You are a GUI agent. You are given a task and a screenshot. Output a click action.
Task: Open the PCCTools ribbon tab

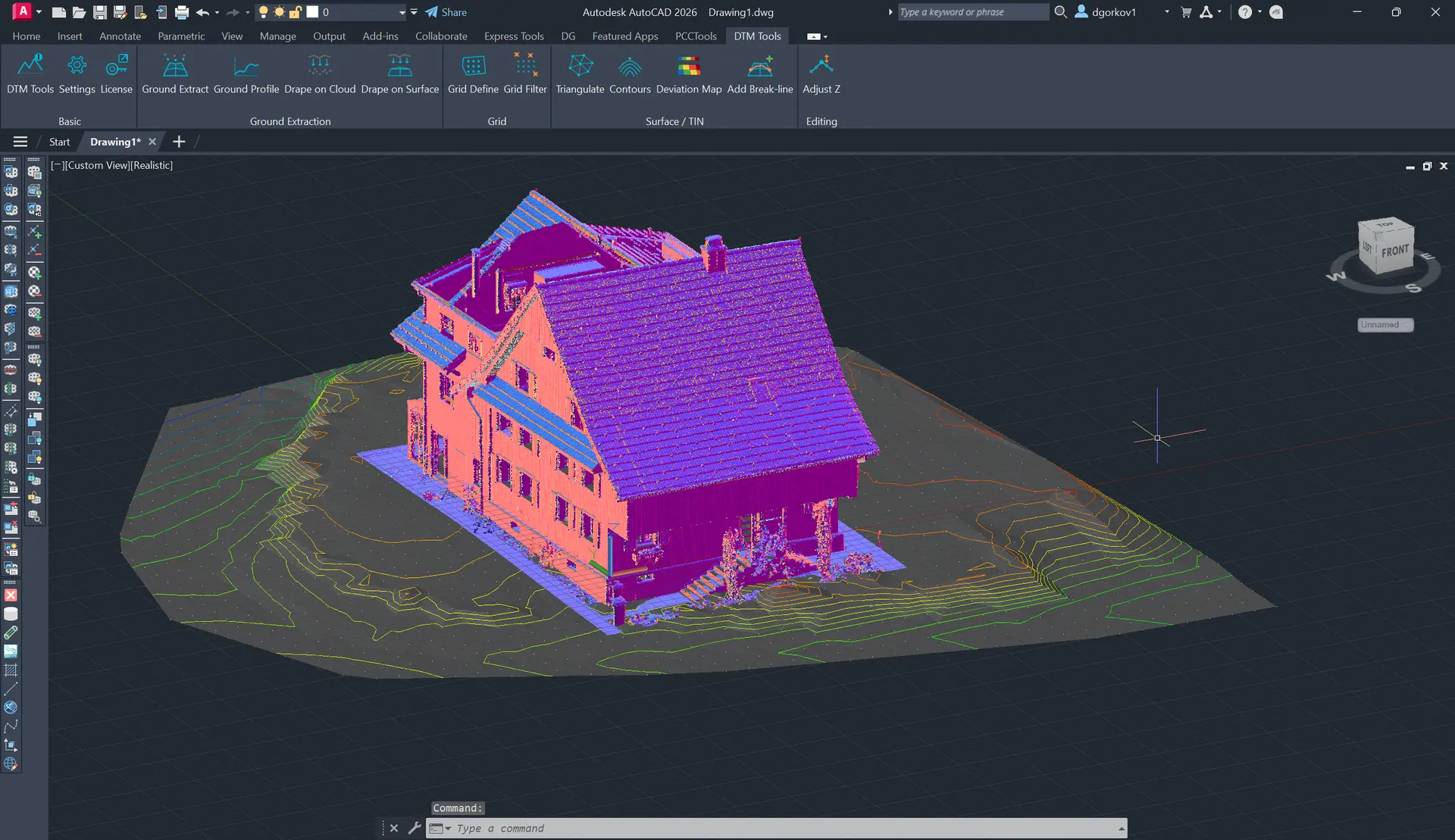[x=696, y=36]
